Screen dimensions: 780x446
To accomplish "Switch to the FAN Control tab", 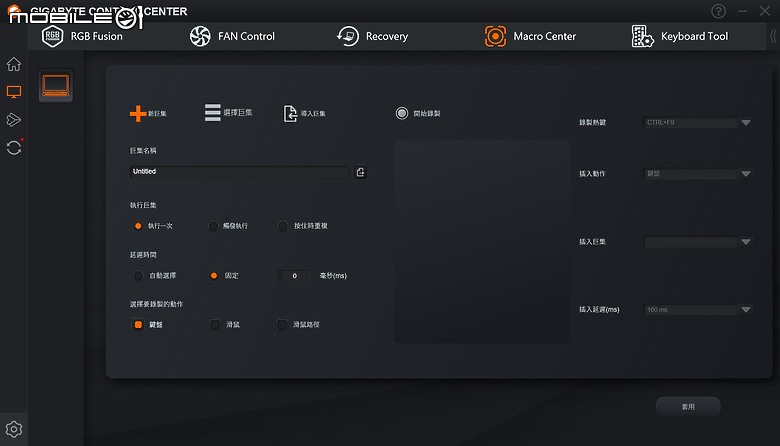I will (232, 36).
